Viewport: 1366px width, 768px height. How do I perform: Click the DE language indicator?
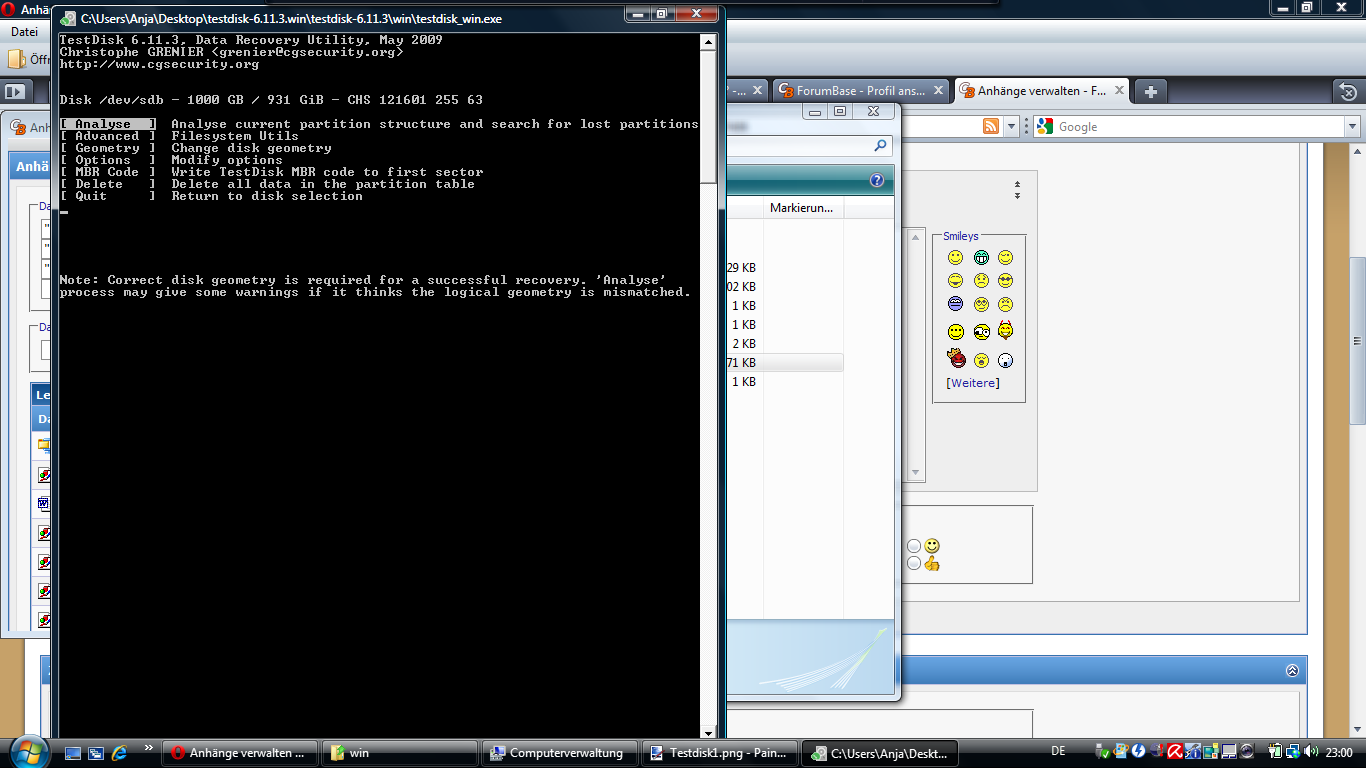click(x=1058, y=751)
